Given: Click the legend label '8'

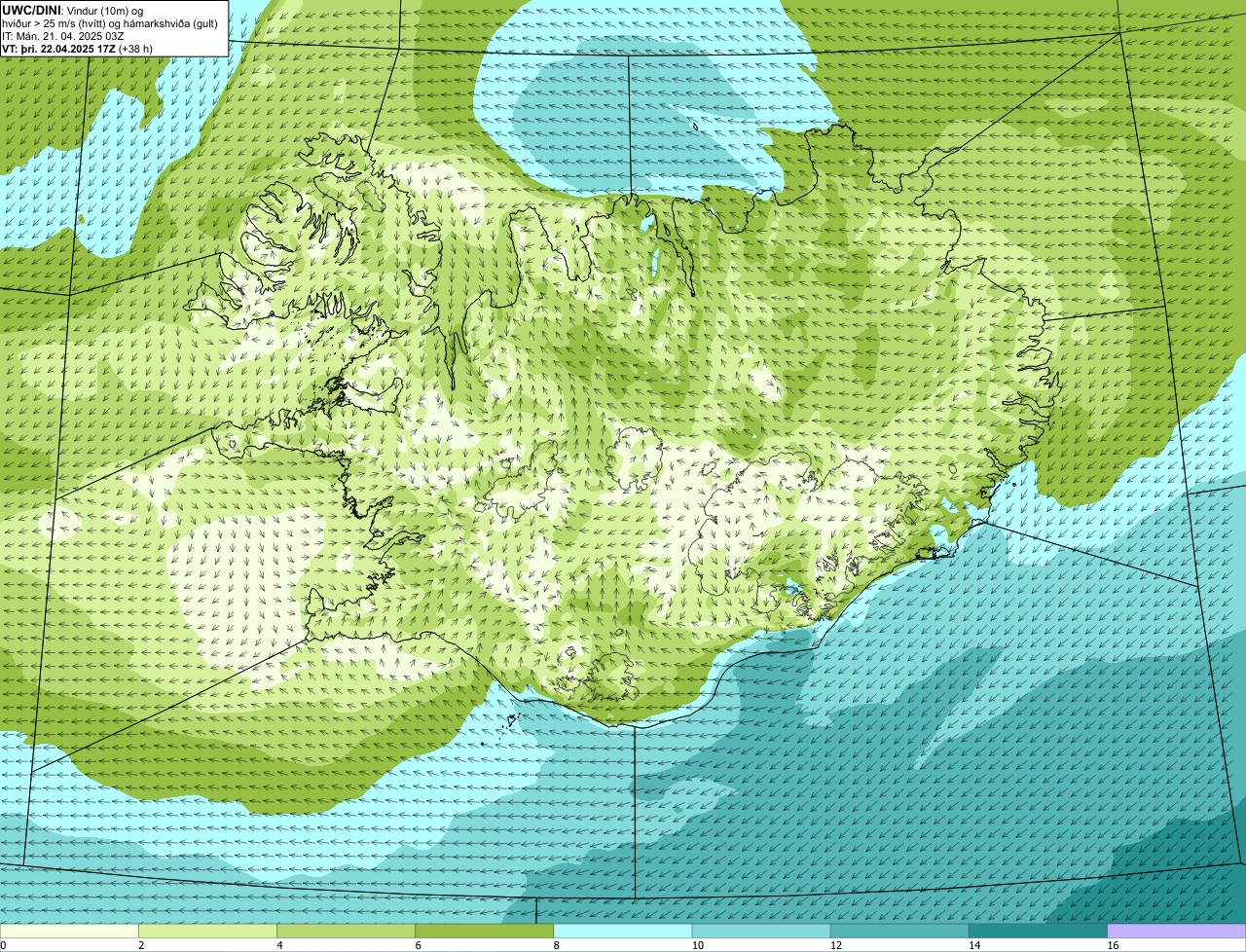Looking at the screenshot, I should [557, 945].
